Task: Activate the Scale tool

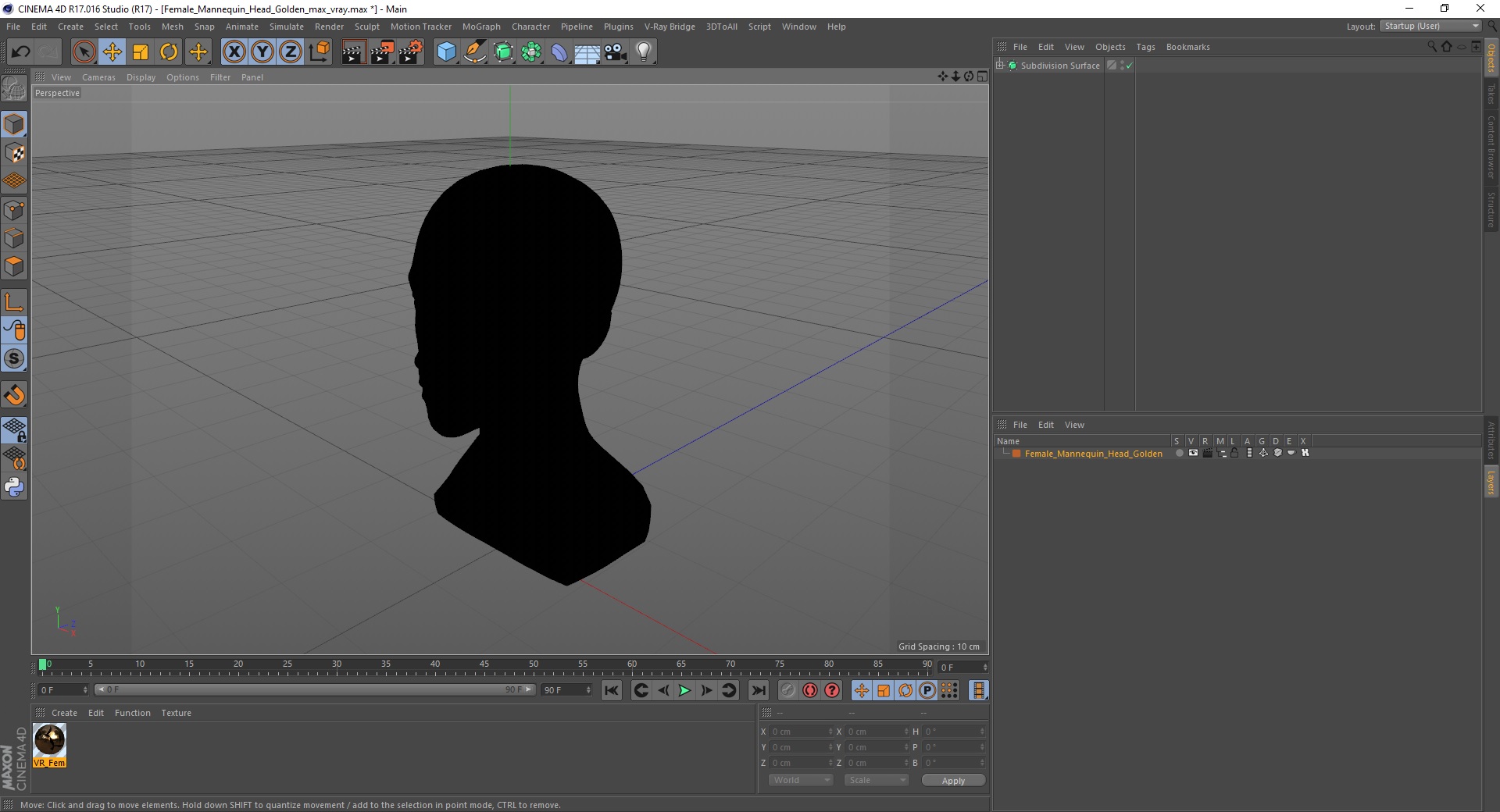Action: click(141, 52)
